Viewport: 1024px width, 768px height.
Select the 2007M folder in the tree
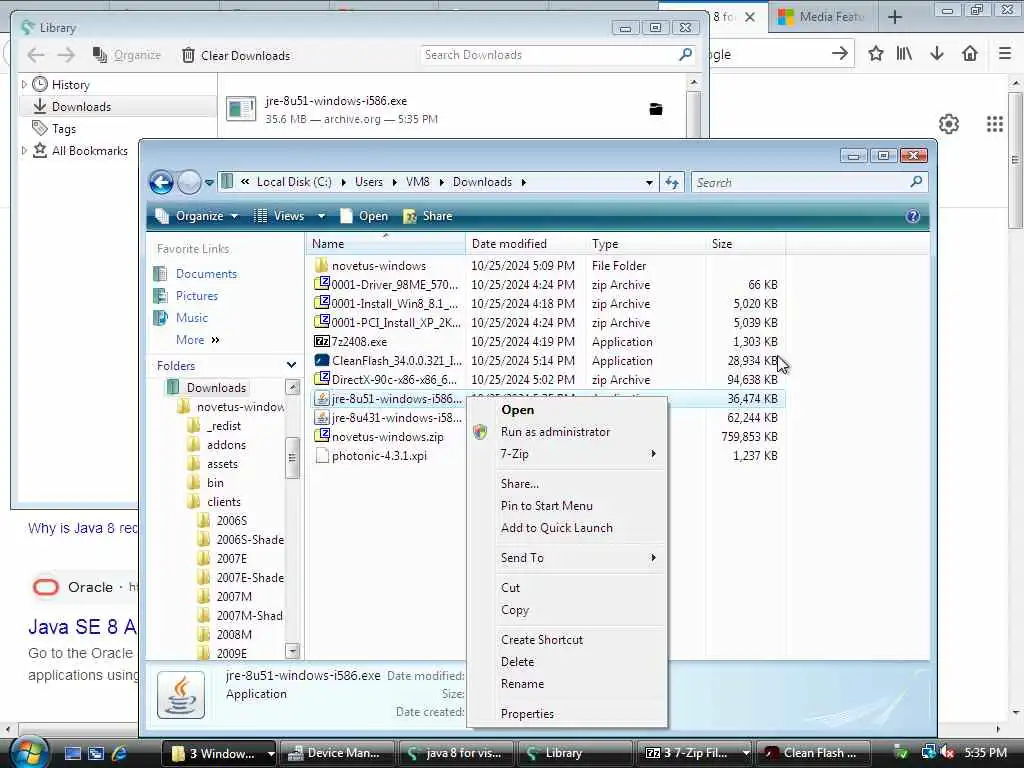(x=234, y=596)
